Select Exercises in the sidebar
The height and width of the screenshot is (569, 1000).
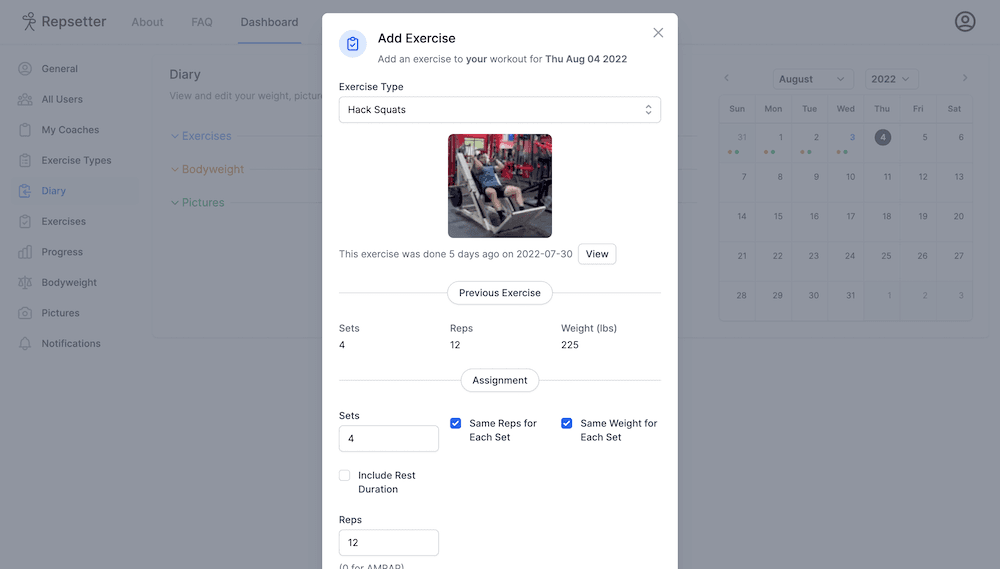click(x=75, y=221)
